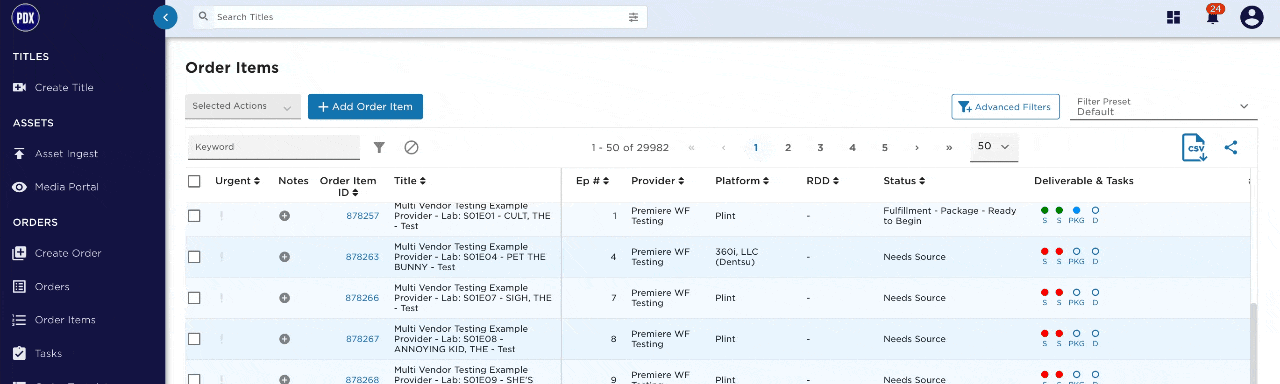The image size is (1280, 384).
Task: Change rows per page from 50
Action: (x=994, y=146)
